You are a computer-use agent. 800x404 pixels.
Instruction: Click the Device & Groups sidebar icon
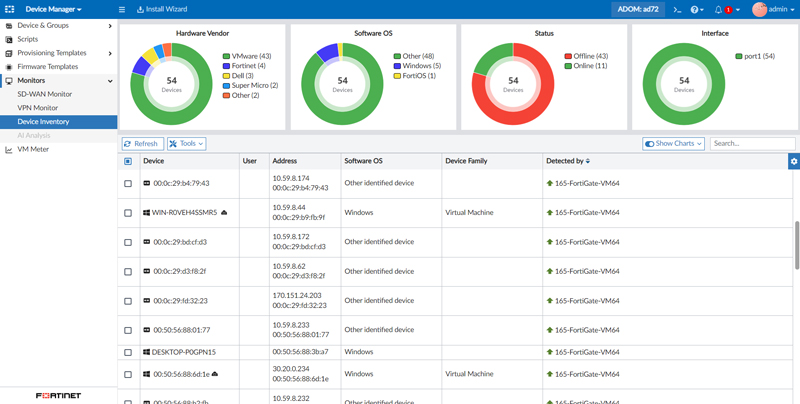pyautogui.click(x=9, y=26)
